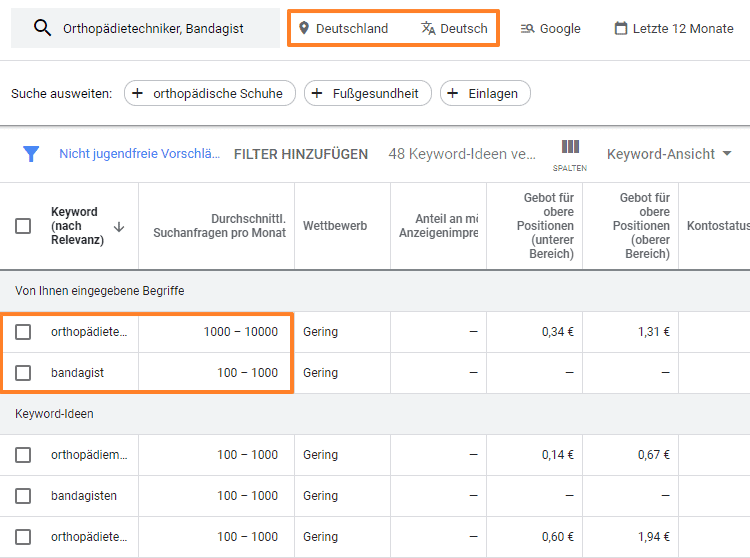The image size is (750, 558).
Task: Click the plus icon on orthopädische Schuhe chip
Action: 137,93
